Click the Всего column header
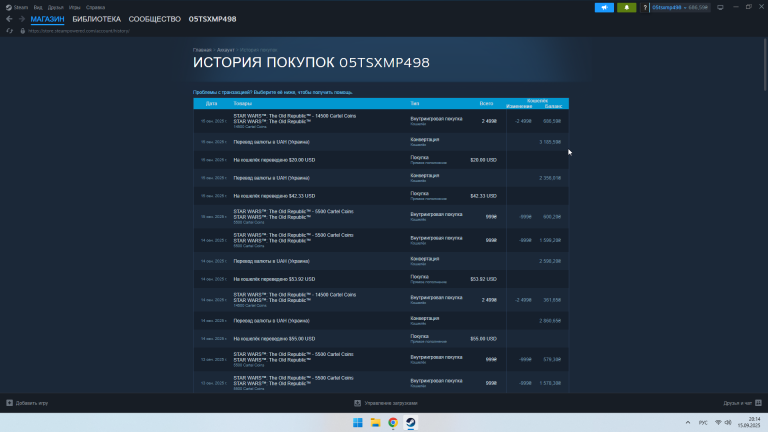 486,103
